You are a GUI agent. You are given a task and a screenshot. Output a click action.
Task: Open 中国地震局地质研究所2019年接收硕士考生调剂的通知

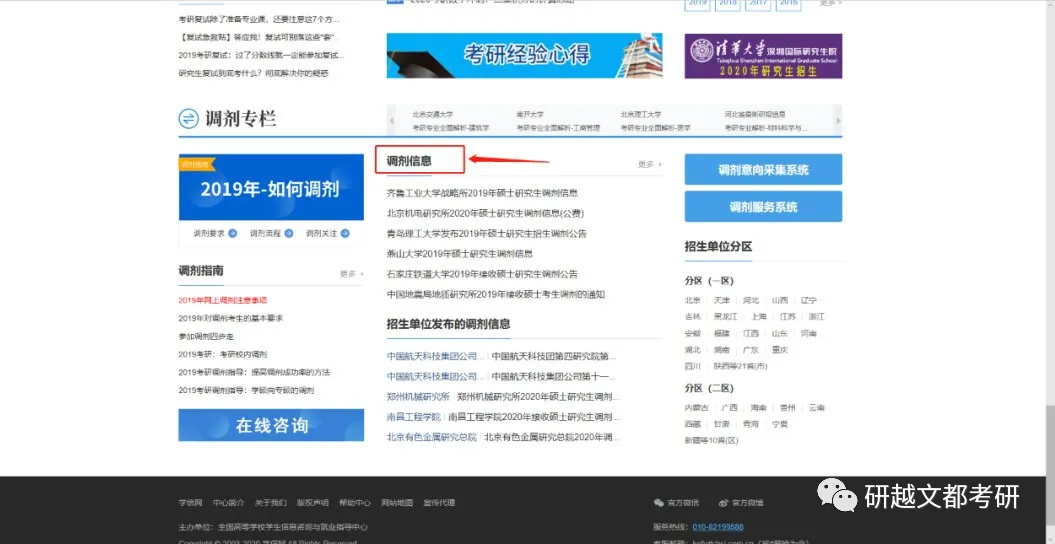tap(496, 294)
